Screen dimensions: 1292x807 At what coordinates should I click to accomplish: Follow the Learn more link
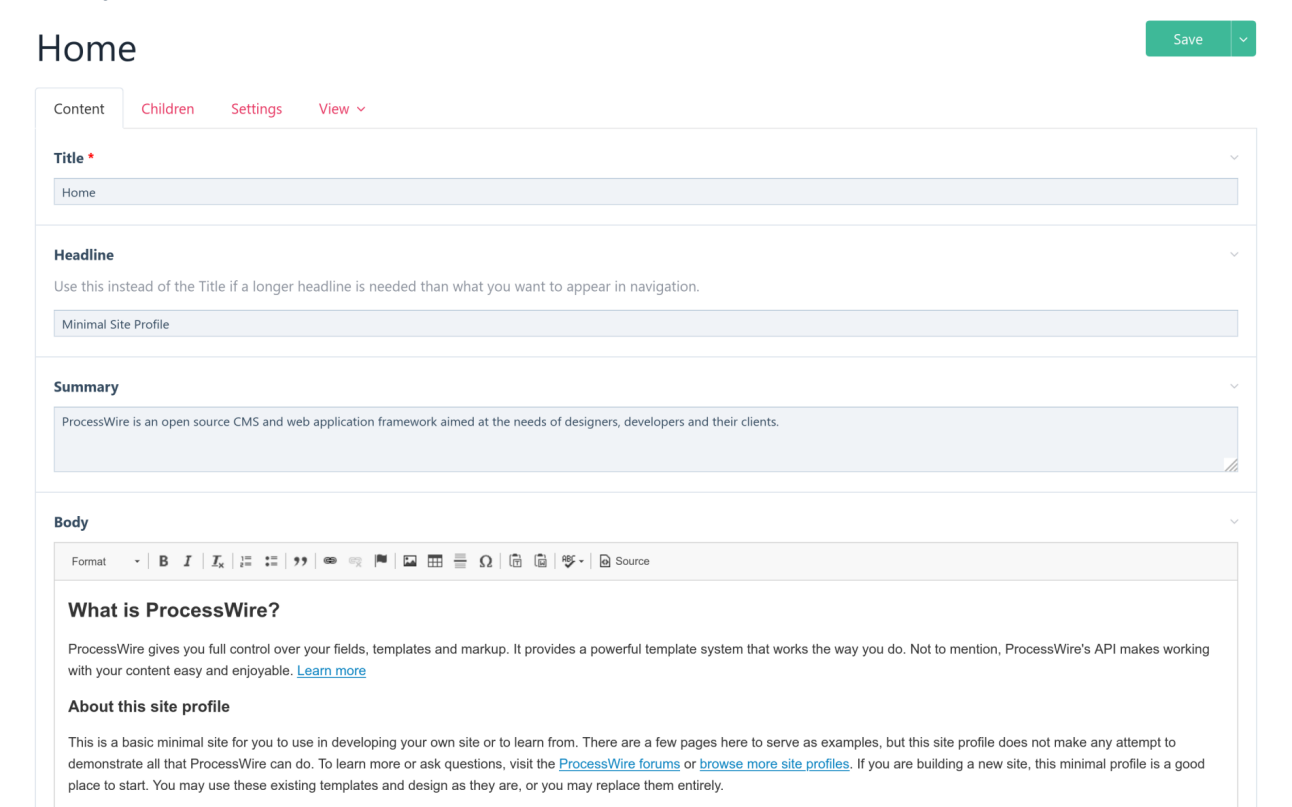click(331, 671)
